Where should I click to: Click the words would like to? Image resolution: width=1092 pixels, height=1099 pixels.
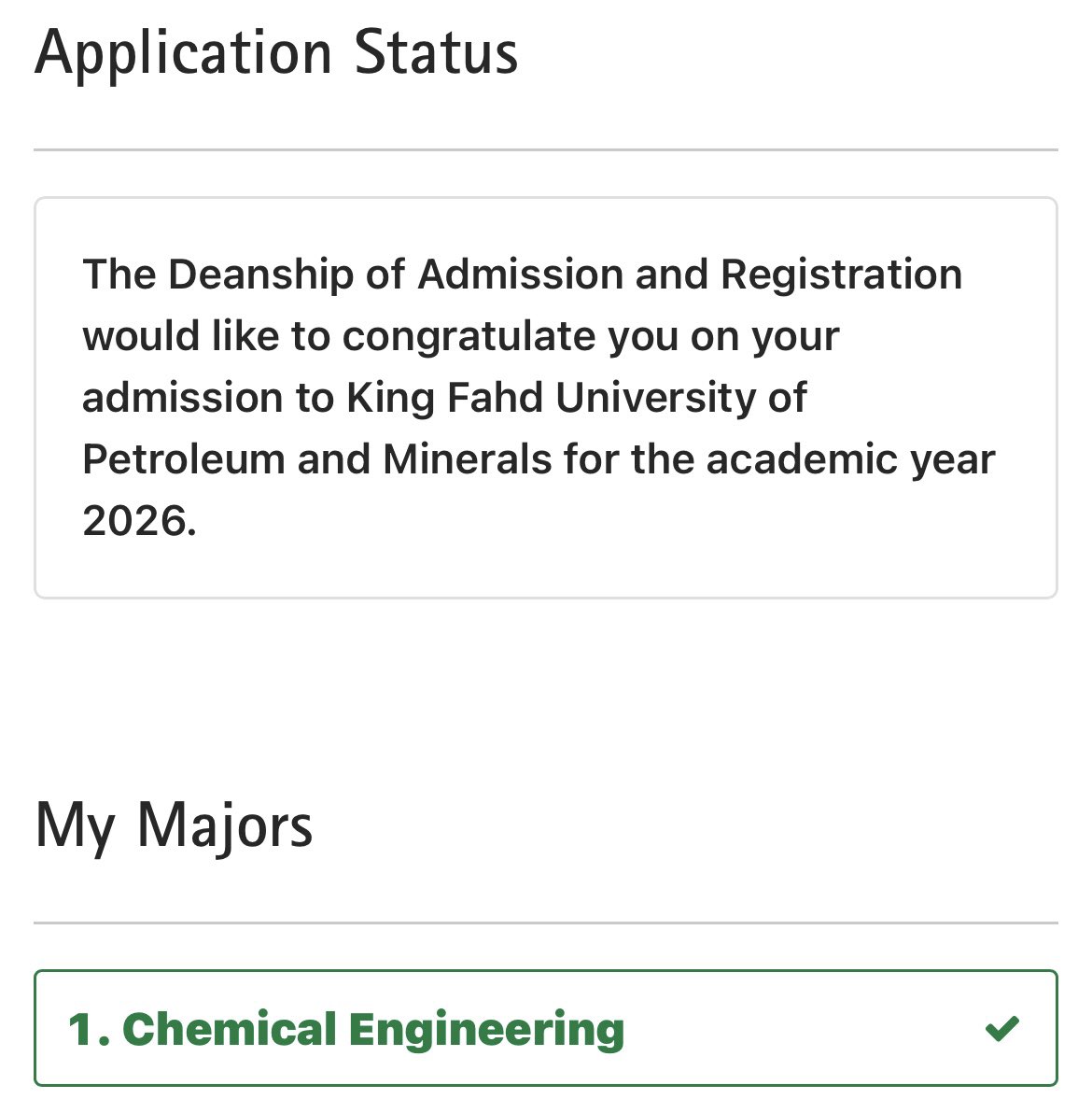click(x=206, y=336)
